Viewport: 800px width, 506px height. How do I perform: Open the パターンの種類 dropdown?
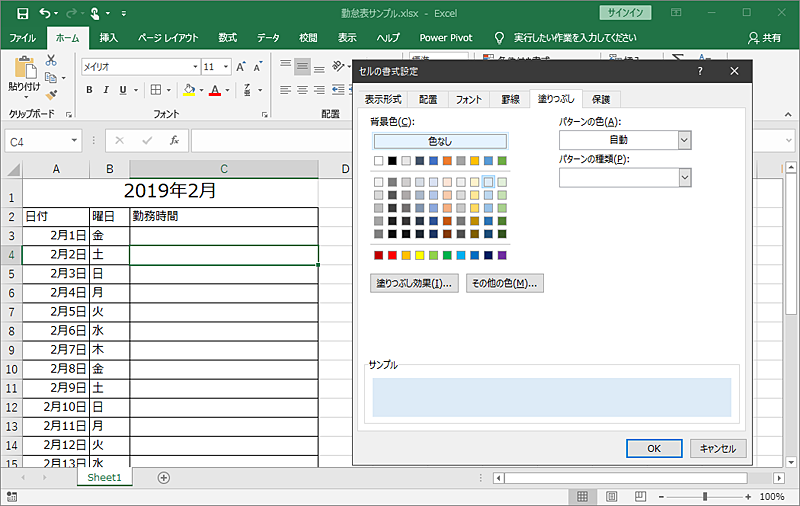pyautogui.click(x=684, y=177)
